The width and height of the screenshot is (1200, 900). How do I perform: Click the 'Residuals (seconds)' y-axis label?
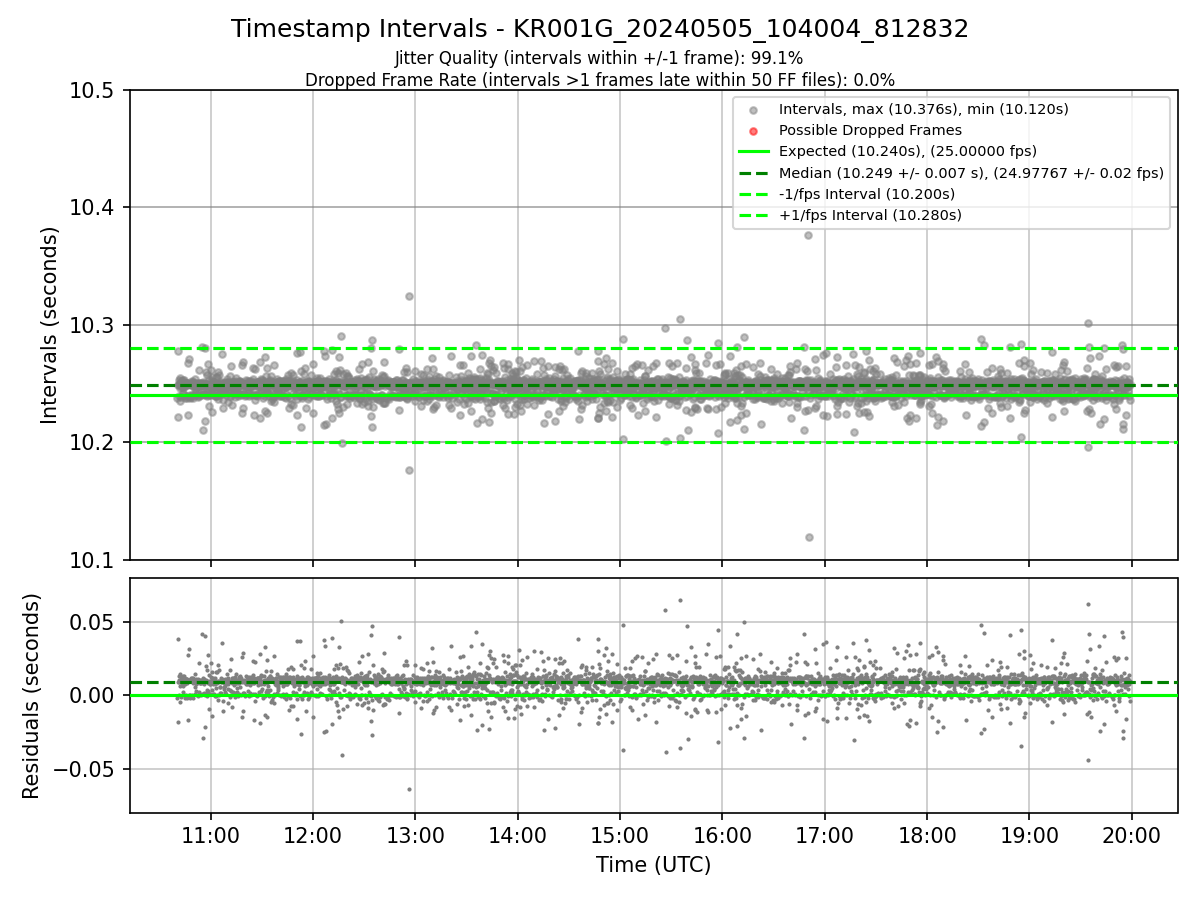pyautogui.click(x=32, y=696)
